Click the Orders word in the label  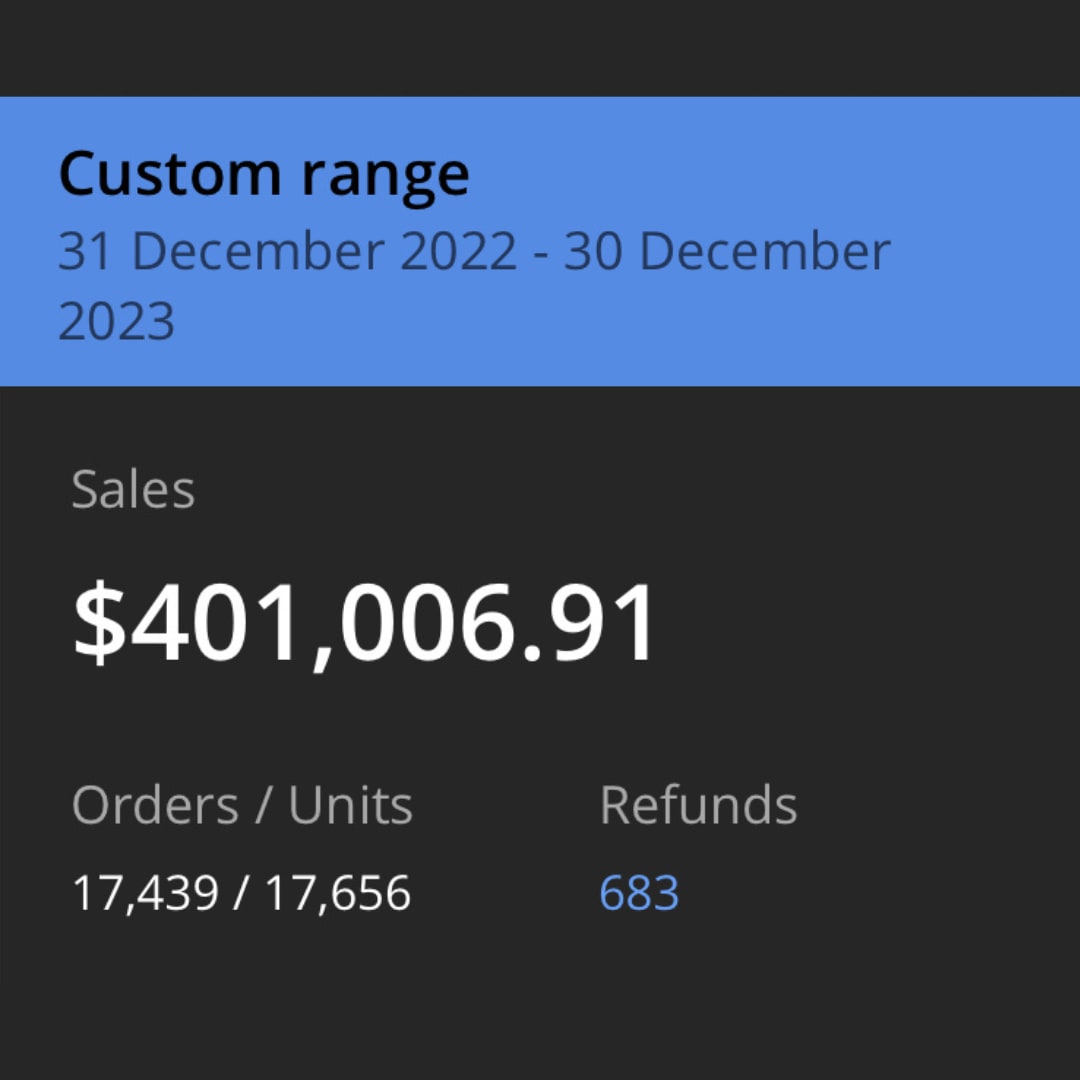coord(155,805)
